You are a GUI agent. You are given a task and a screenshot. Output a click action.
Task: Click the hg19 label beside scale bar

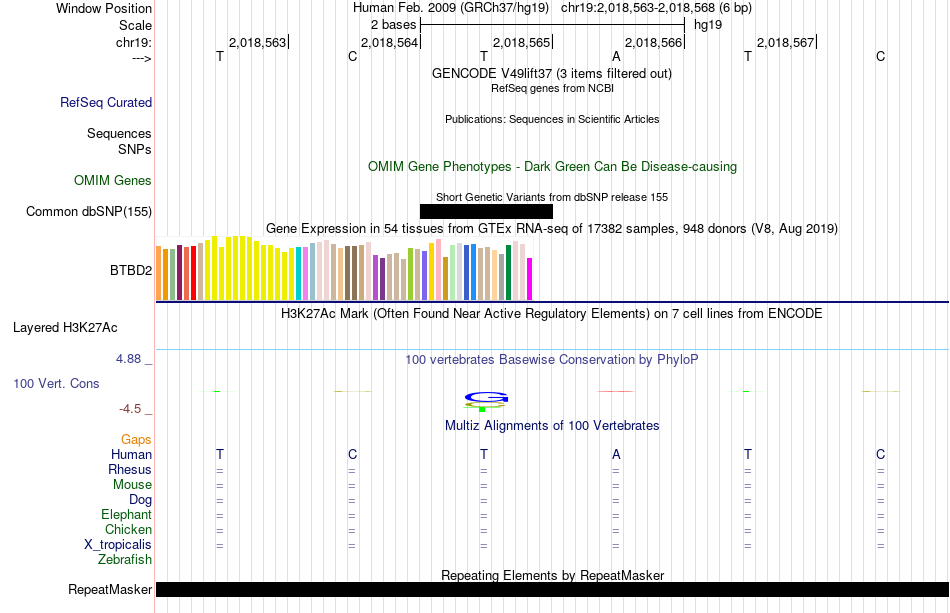(x=708, y=25)
